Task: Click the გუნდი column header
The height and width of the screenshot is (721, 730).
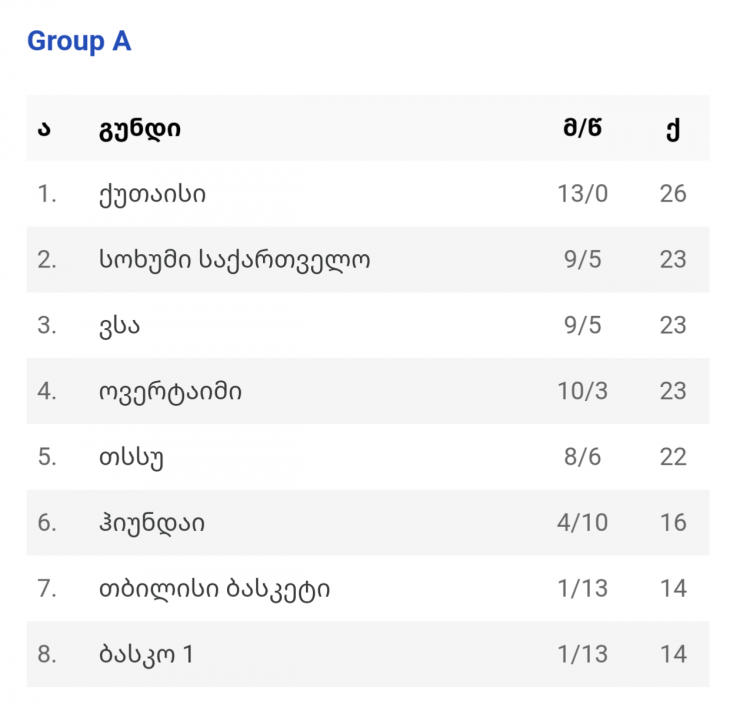Action: (140, 129)
